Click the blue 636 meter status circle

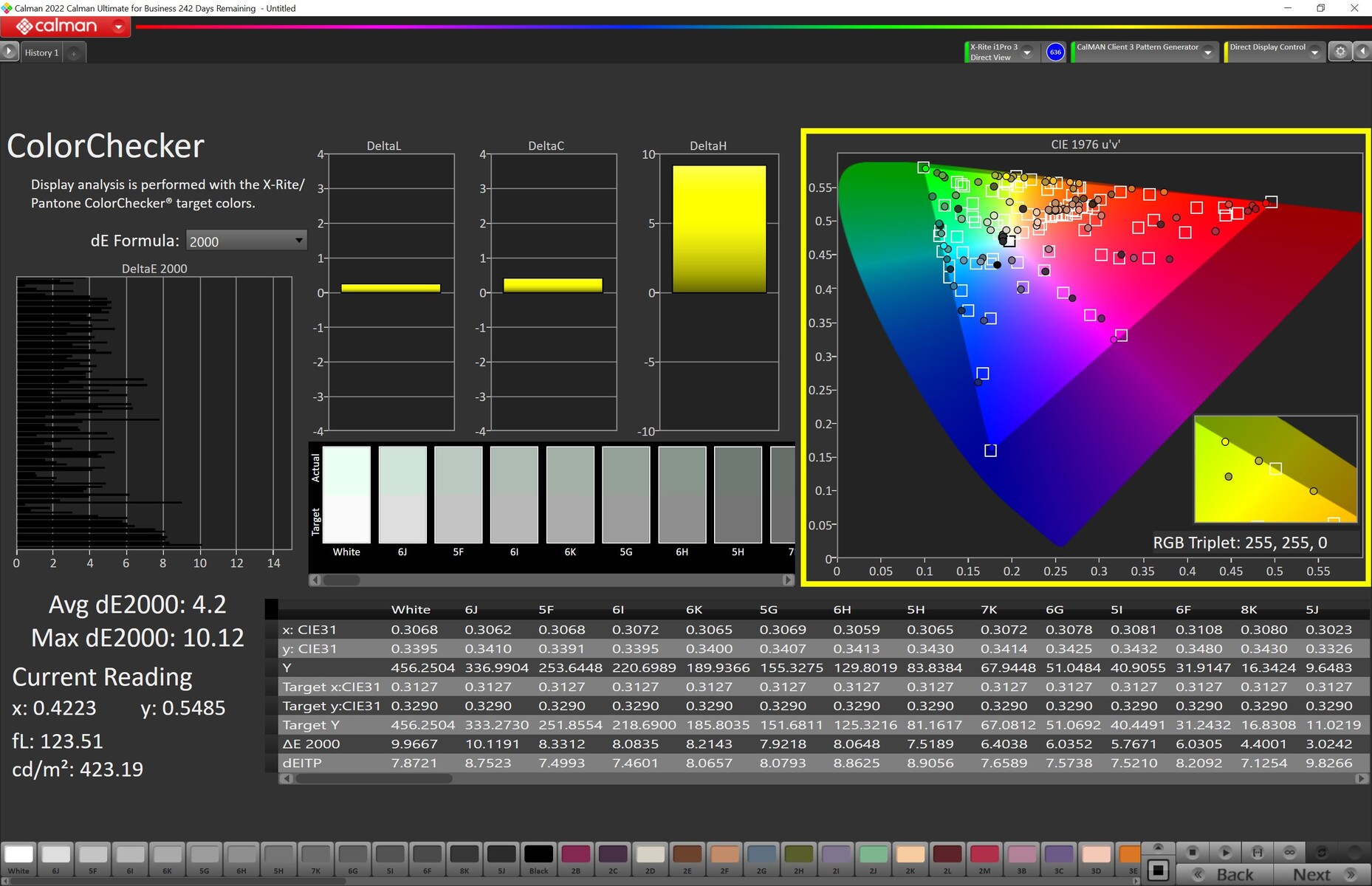(x=1055, y=52)
